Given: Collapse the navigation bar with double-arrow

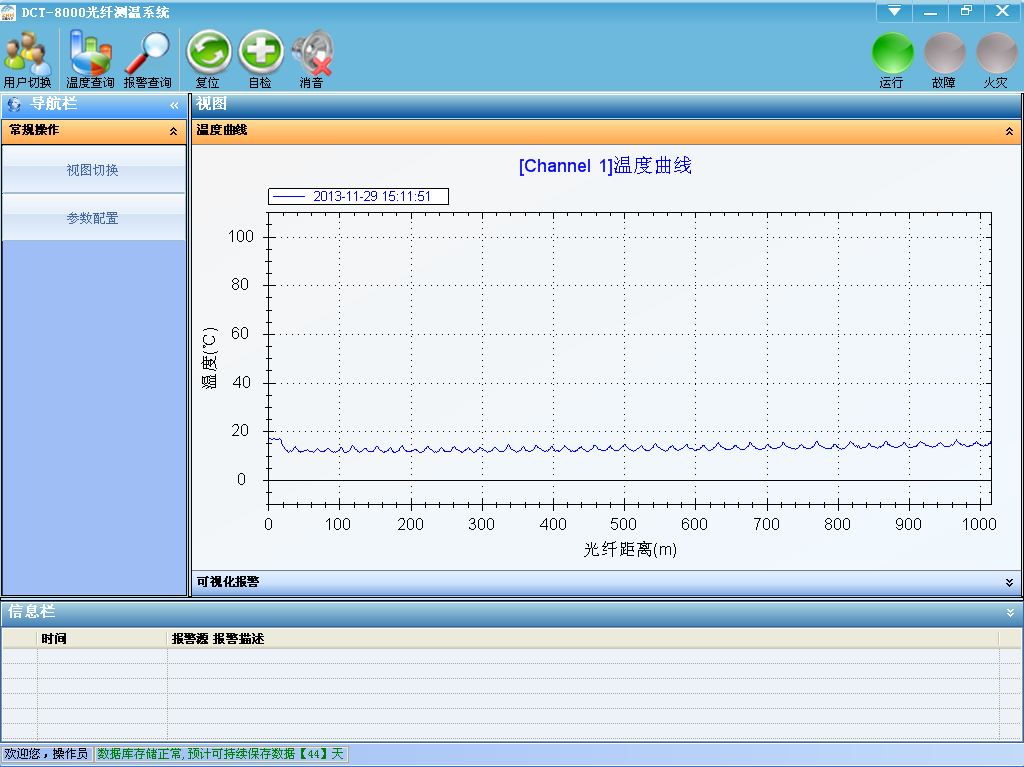Looking at the screenshot, I should tap(174, 104).
